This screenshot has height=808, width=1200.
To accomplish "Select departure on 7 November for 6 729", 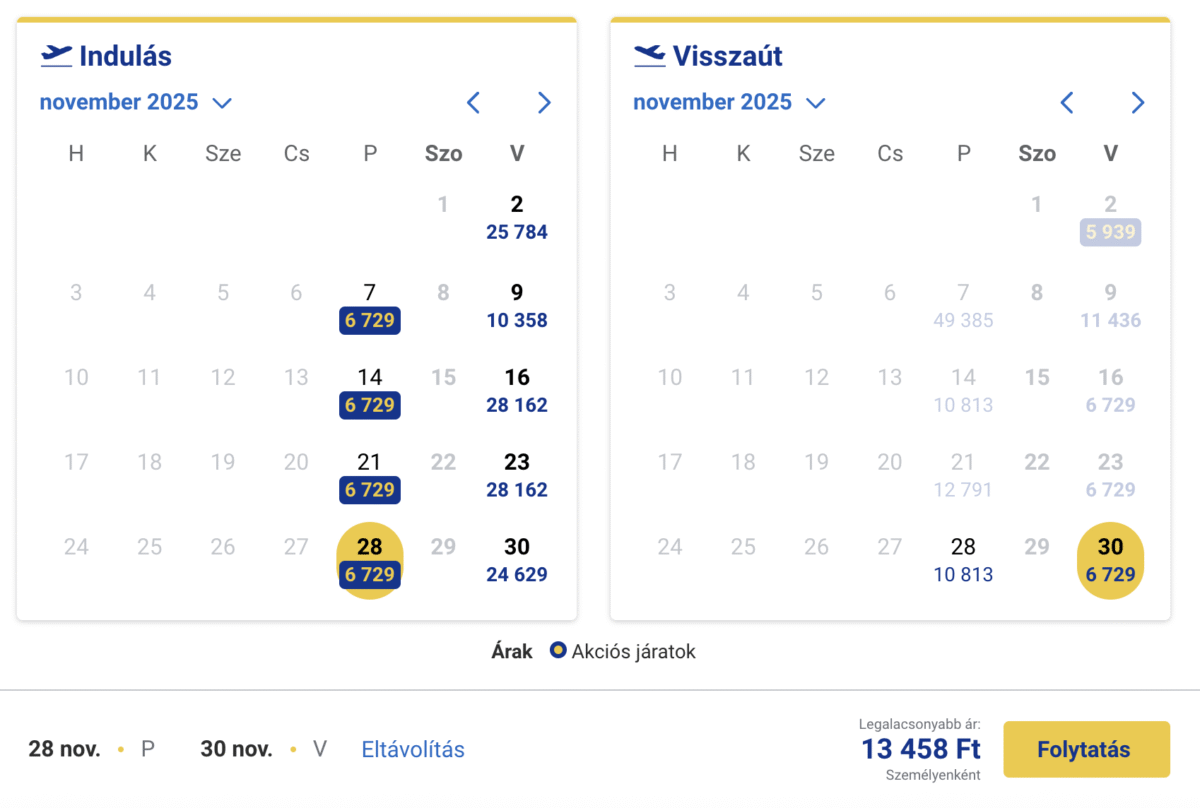I will [x=370, y=306].
